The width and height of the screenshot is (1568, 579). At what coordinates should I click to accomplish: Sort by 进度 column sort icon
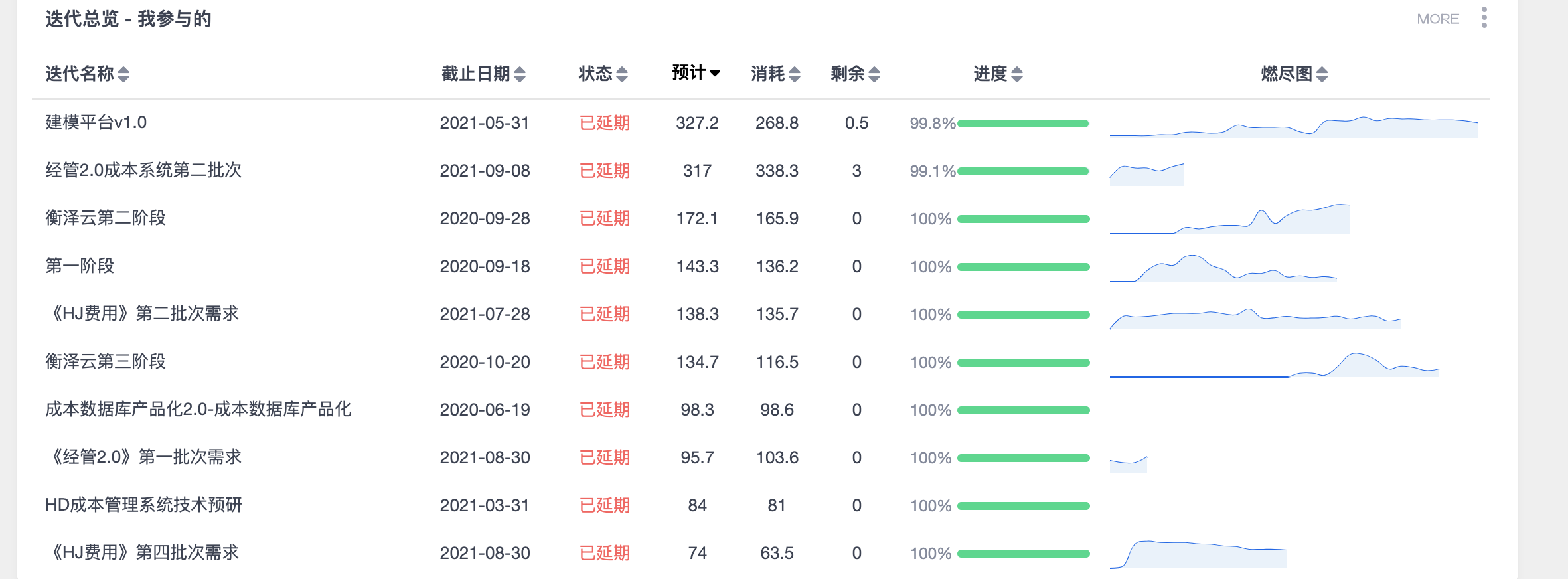point(1017,74)
